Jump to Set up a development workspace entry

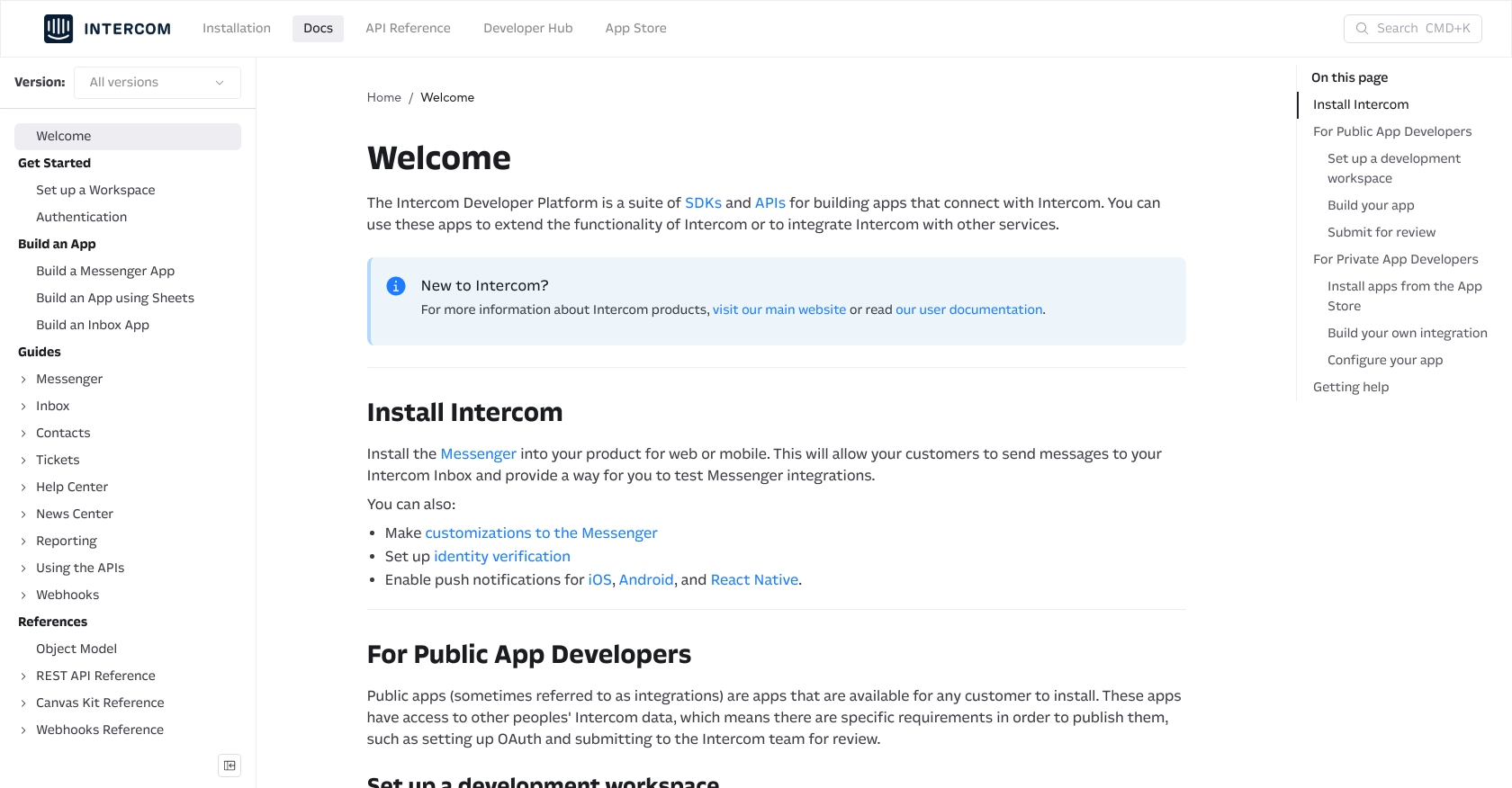[1394, 169]
